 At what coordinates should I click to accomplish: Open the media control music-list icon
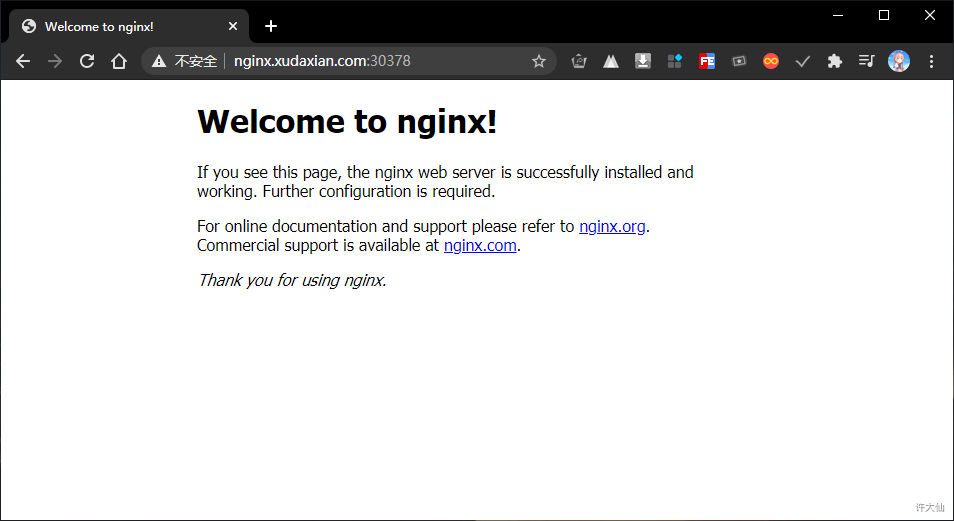click(866, 61)
